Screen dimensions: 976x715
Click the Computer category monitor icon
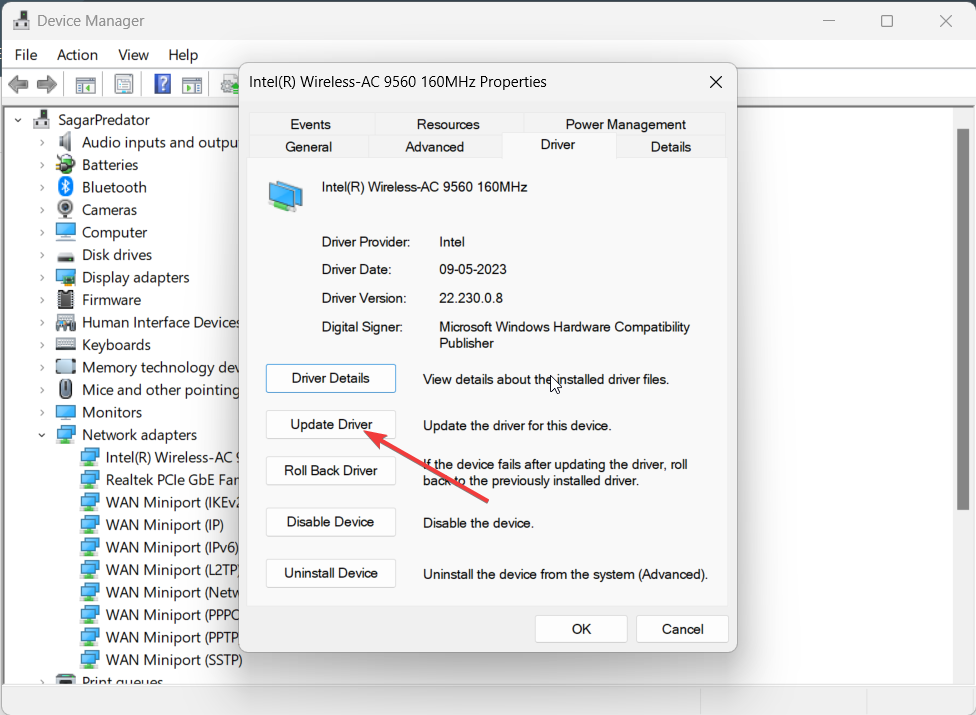coord(65,231)
